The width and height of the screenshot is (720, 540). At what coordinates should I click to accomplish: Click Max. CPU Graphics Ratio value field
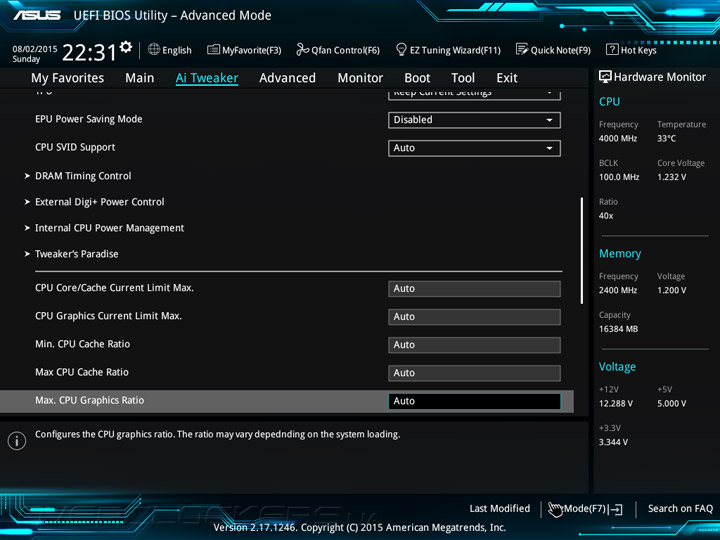[474, 401]
